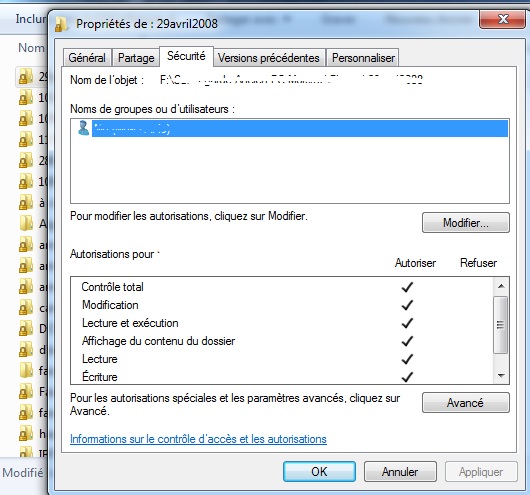
Task: Confirm with the OK button
Action: [319, 471]
